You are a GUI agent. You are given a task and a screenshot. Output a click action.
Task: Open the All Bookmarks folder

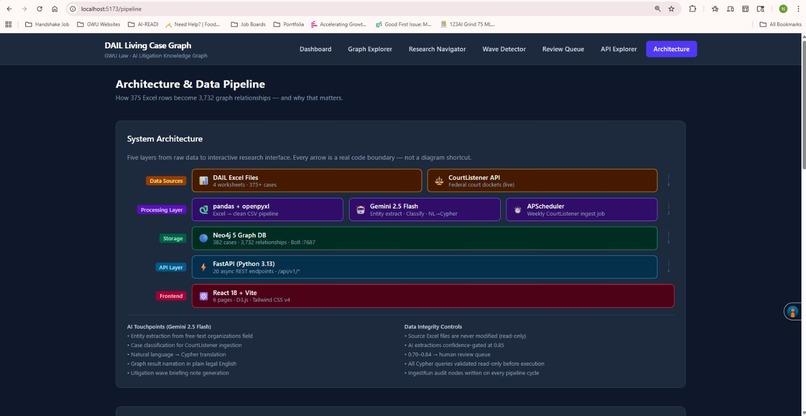tap(780, 24)
